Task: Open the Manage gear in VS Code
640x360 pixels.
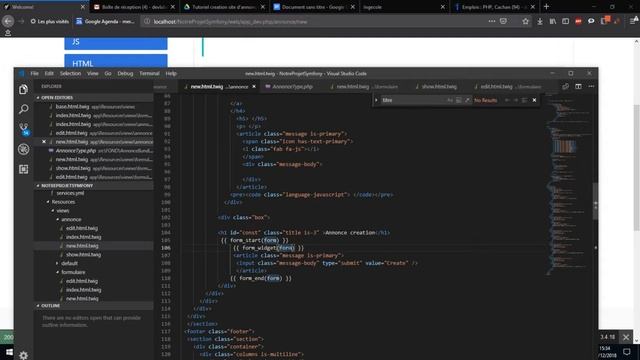Action: coord(23,355)
